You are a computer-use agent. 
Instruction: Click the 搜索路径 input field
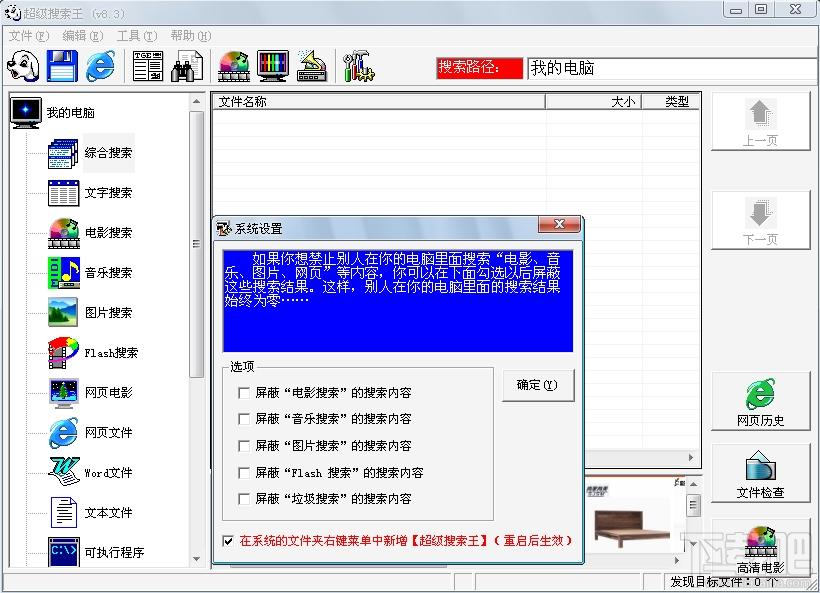[672, 69]
